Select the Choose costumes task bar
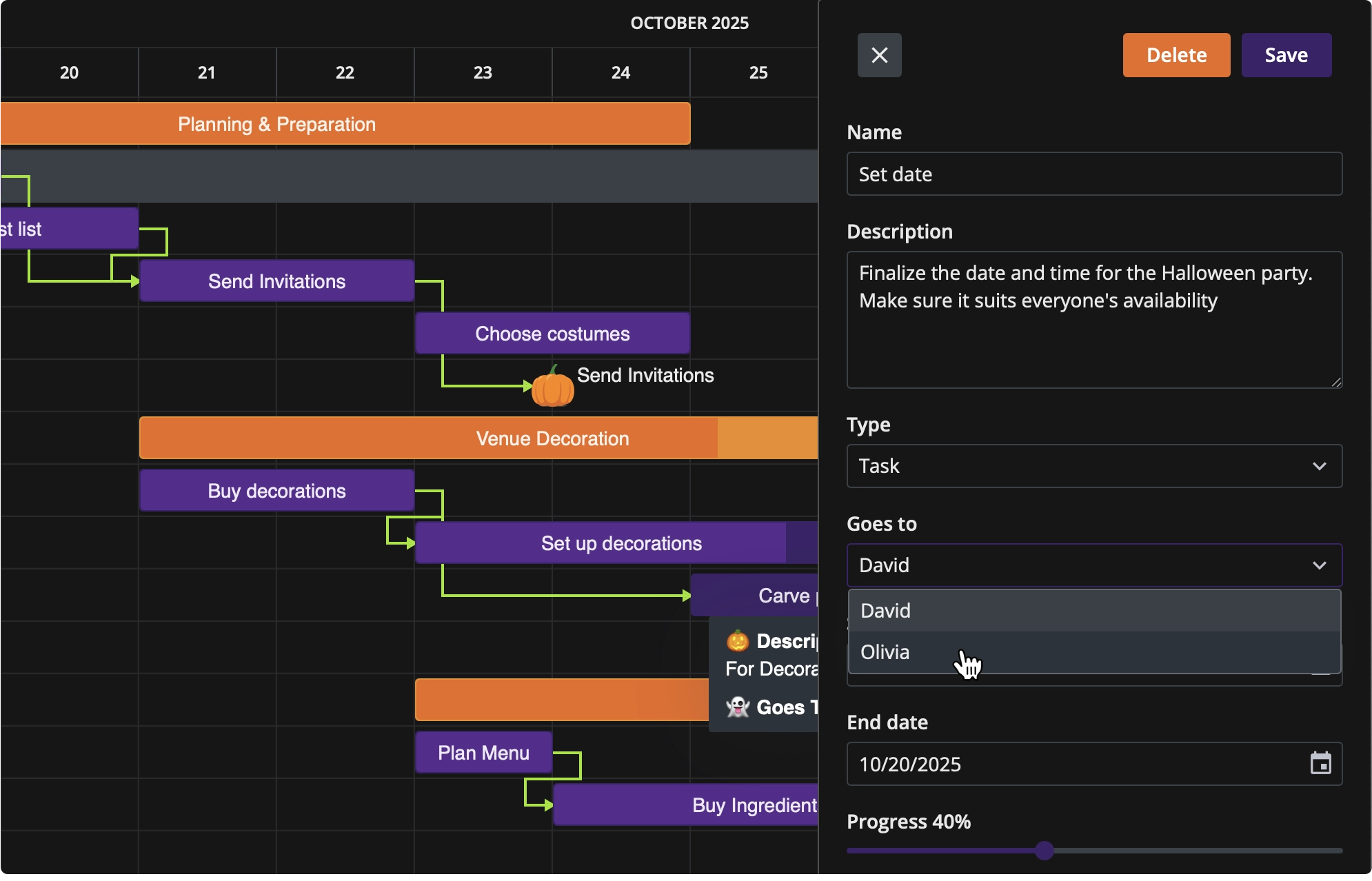Image resolution: width=1372 pixels, height=881 pixels. tap(552, 333)
